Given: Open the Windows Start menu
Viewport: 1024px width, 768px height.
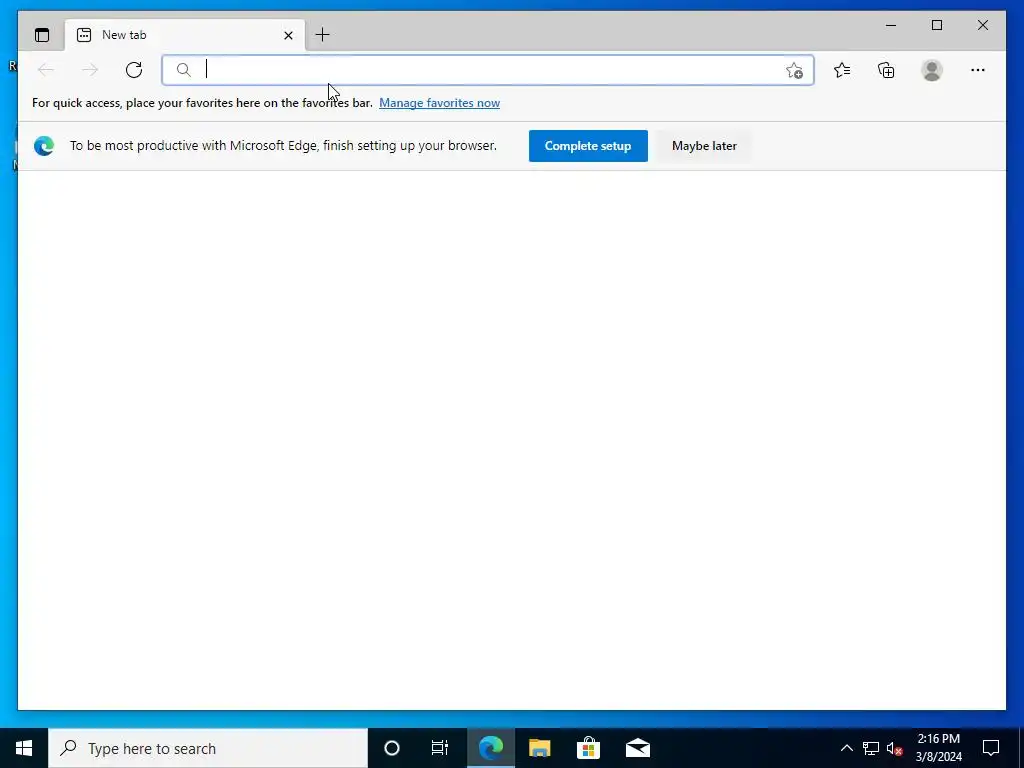Looking at the screenshot, I should click(24, 748).
